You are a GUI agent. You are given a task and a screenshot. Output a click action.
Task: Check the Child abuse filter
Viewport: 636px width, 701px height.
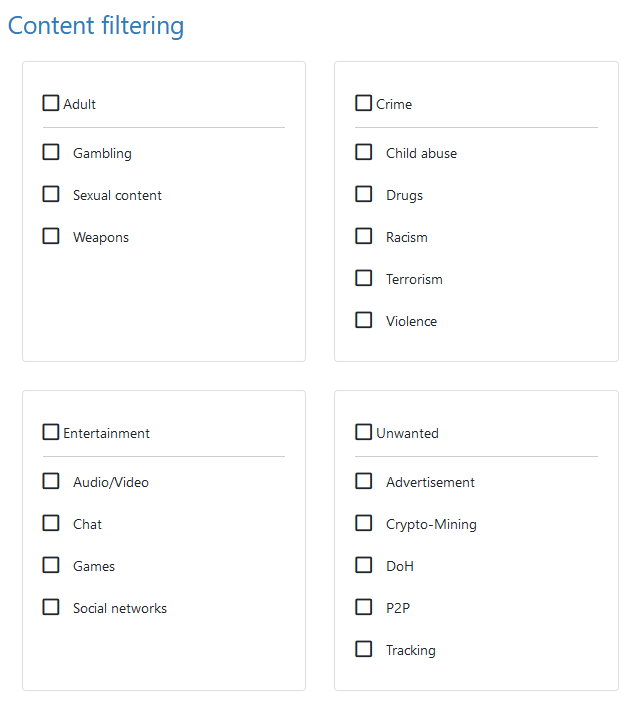tap(364, 152)
